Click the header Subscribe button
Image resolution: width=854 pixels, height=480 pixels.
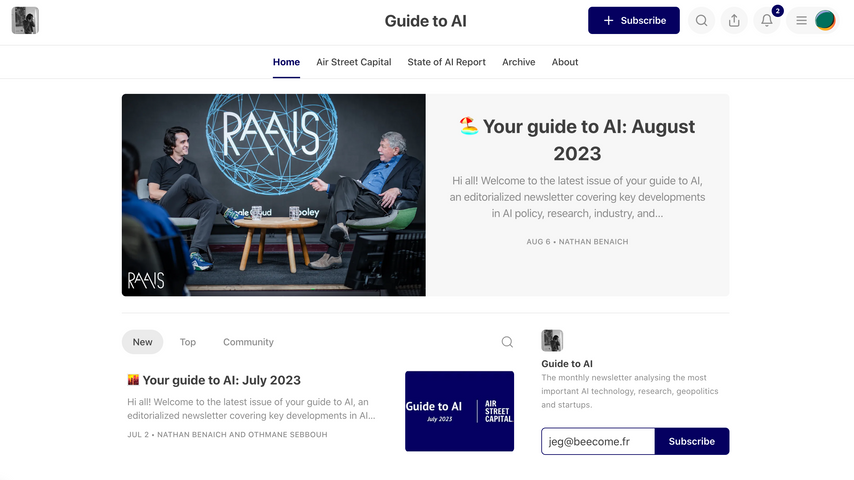633,21
